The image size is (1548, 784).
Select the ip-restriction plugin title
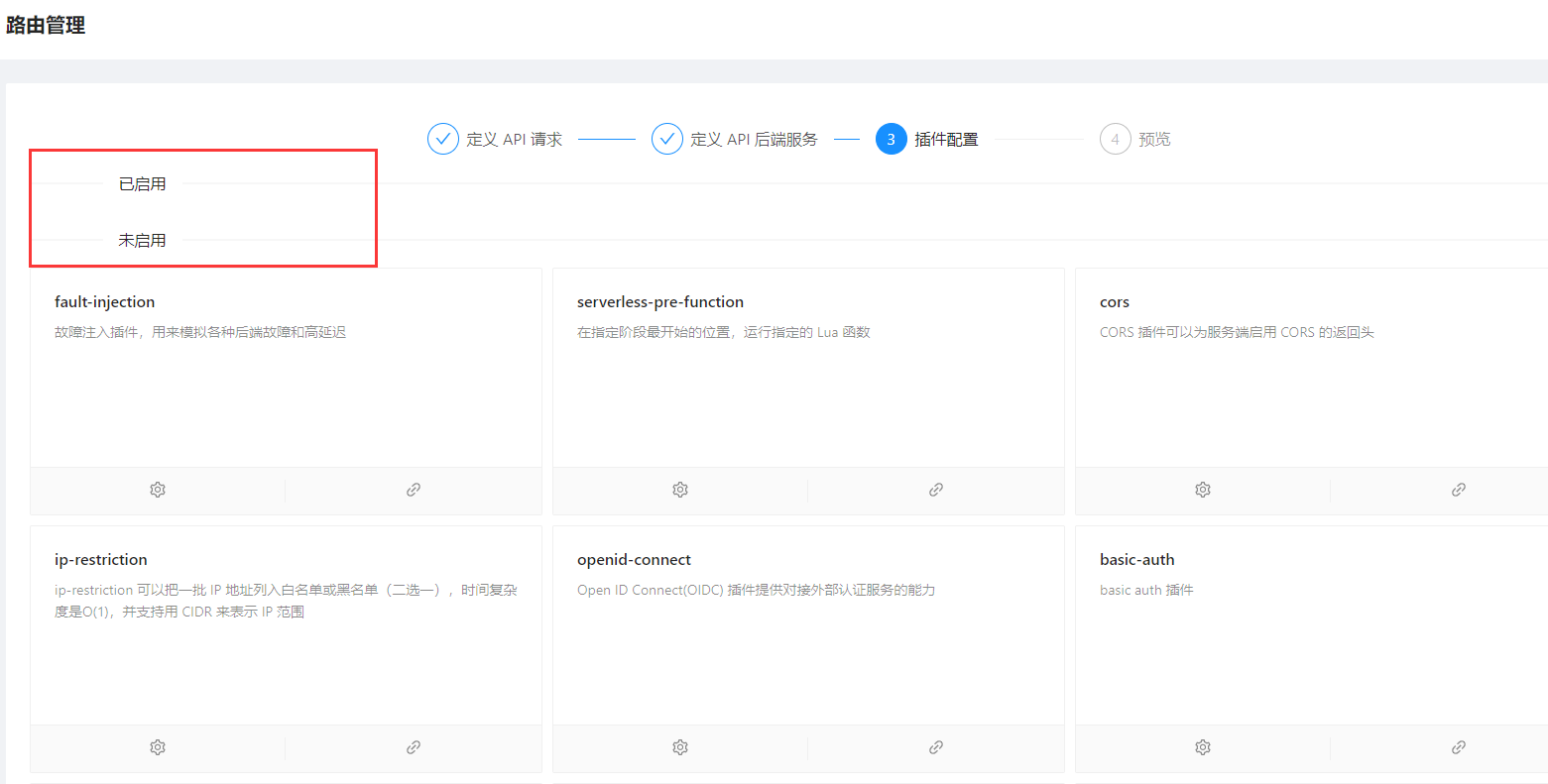101,560
